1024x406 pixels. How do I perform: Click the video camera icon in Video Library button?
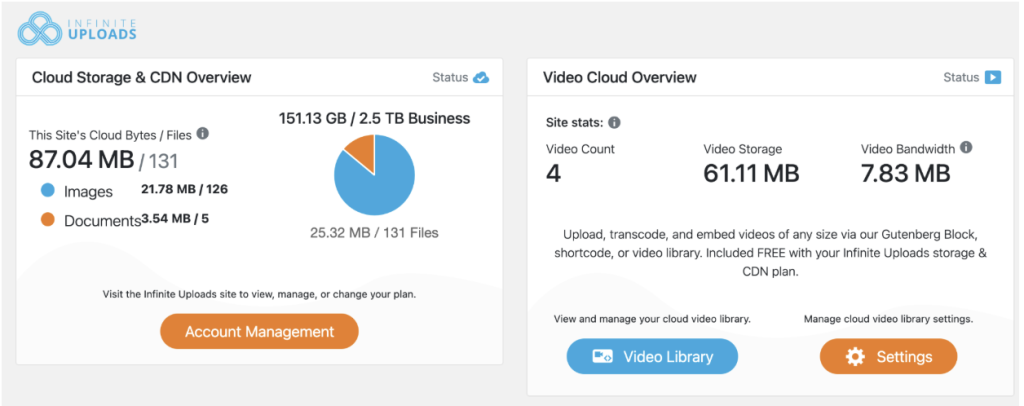tap(601, 356)
